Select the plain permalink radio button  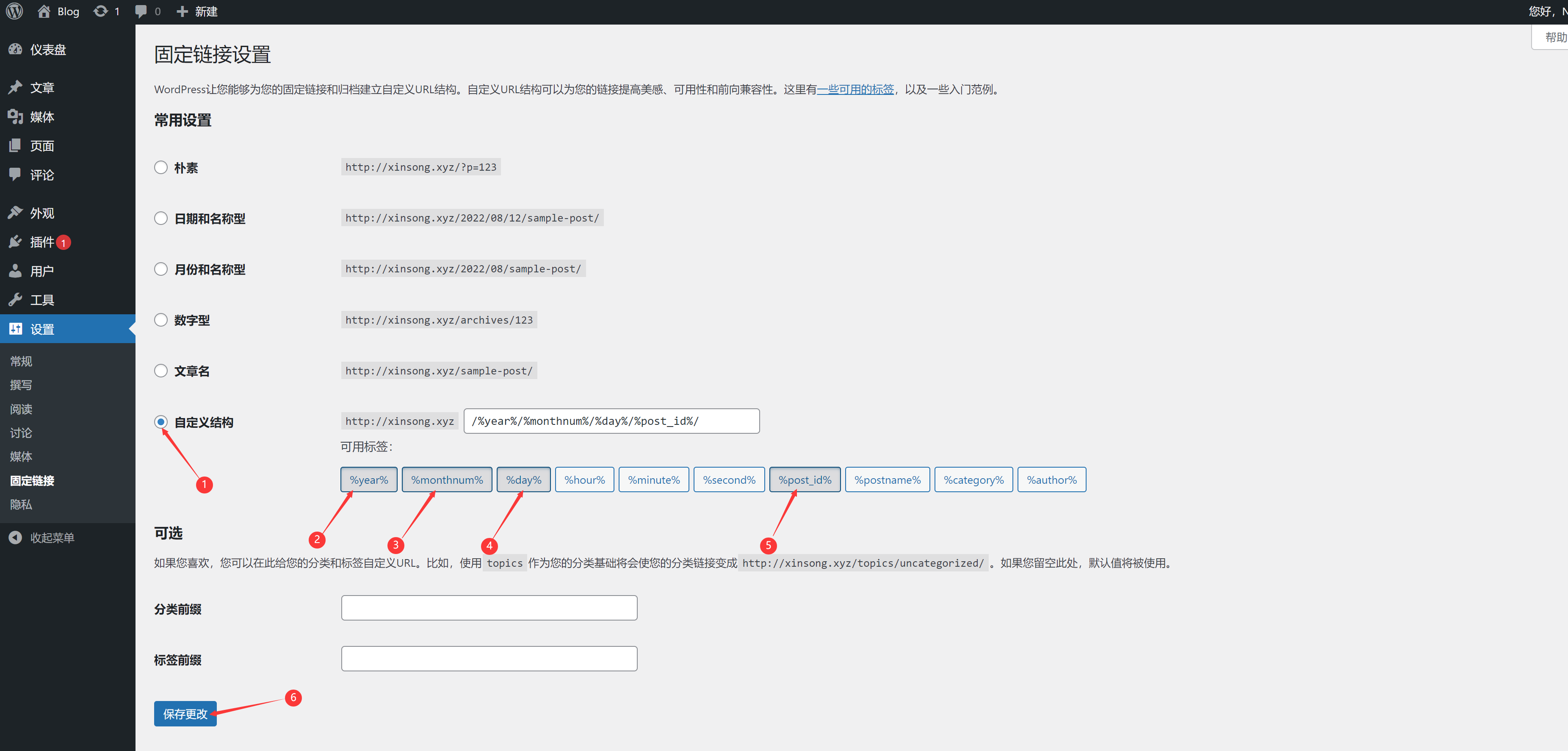coord(161,167)
